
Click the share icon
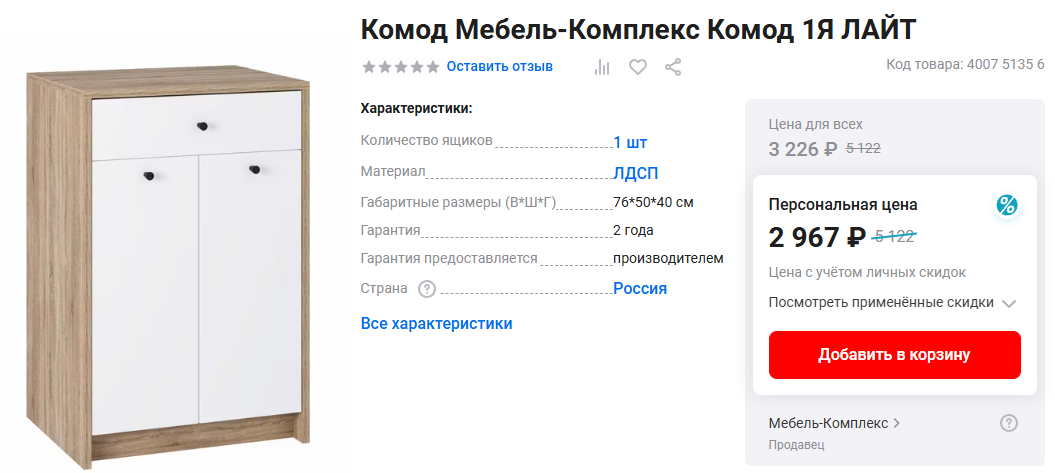point(673,67)
